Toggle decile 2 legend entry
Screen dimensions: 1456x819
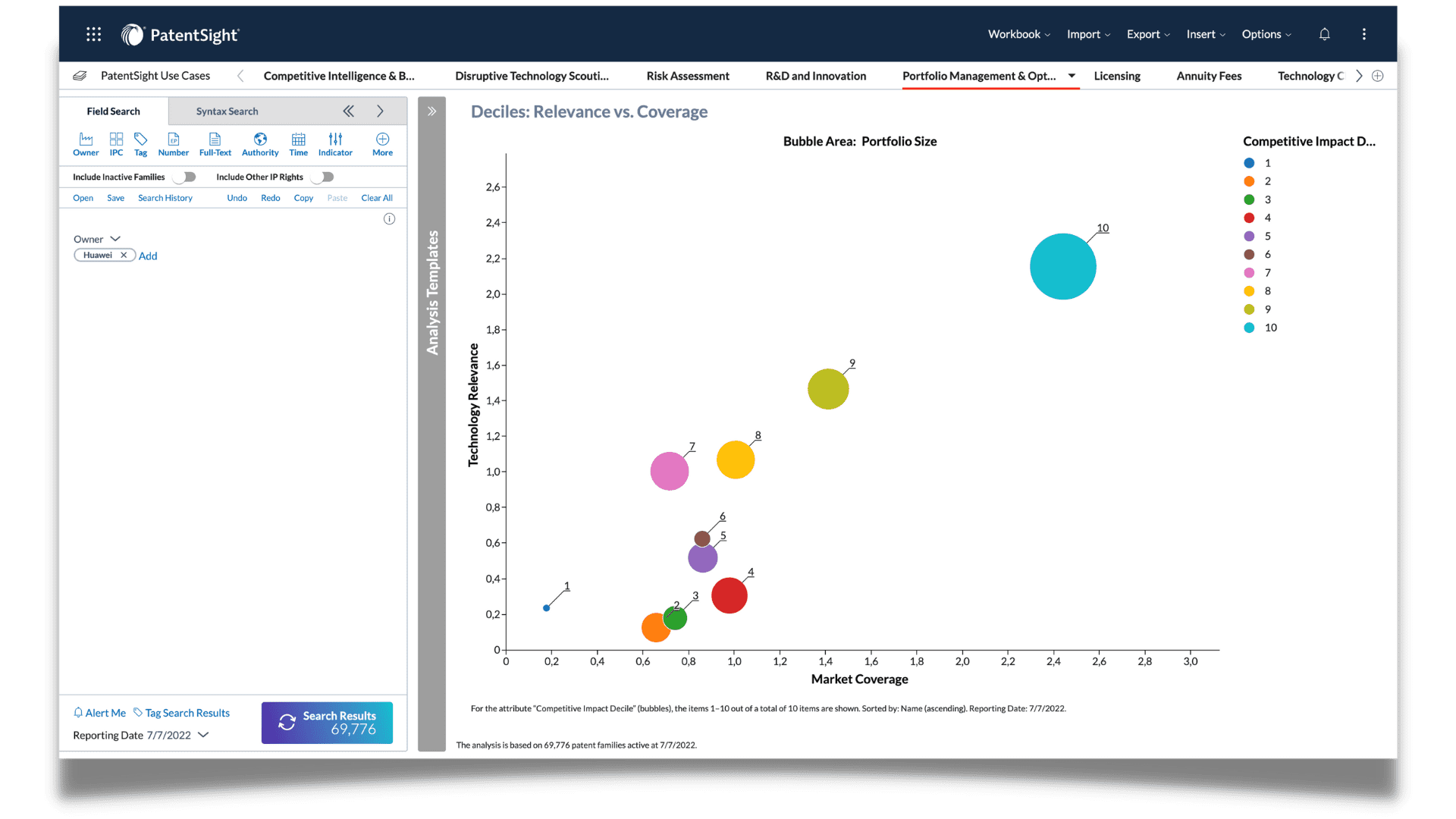pyautogui.click(x=1257, y=181)
